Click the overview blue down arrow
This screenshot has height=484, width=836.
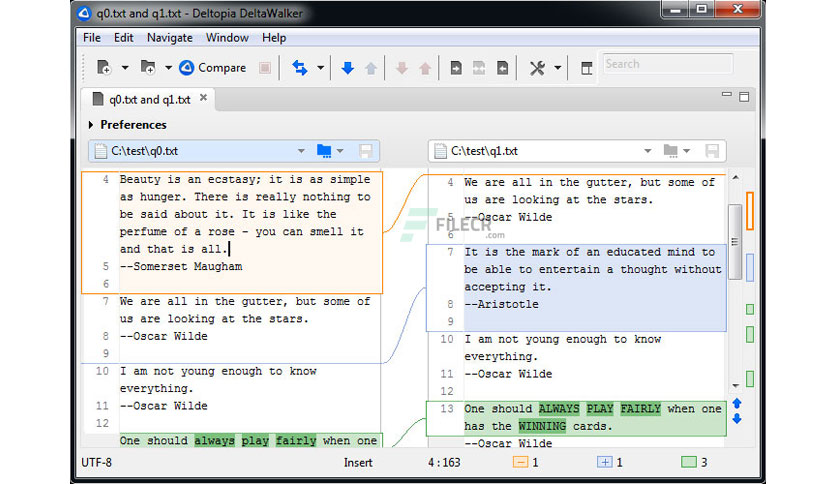(x=737, y=419)
